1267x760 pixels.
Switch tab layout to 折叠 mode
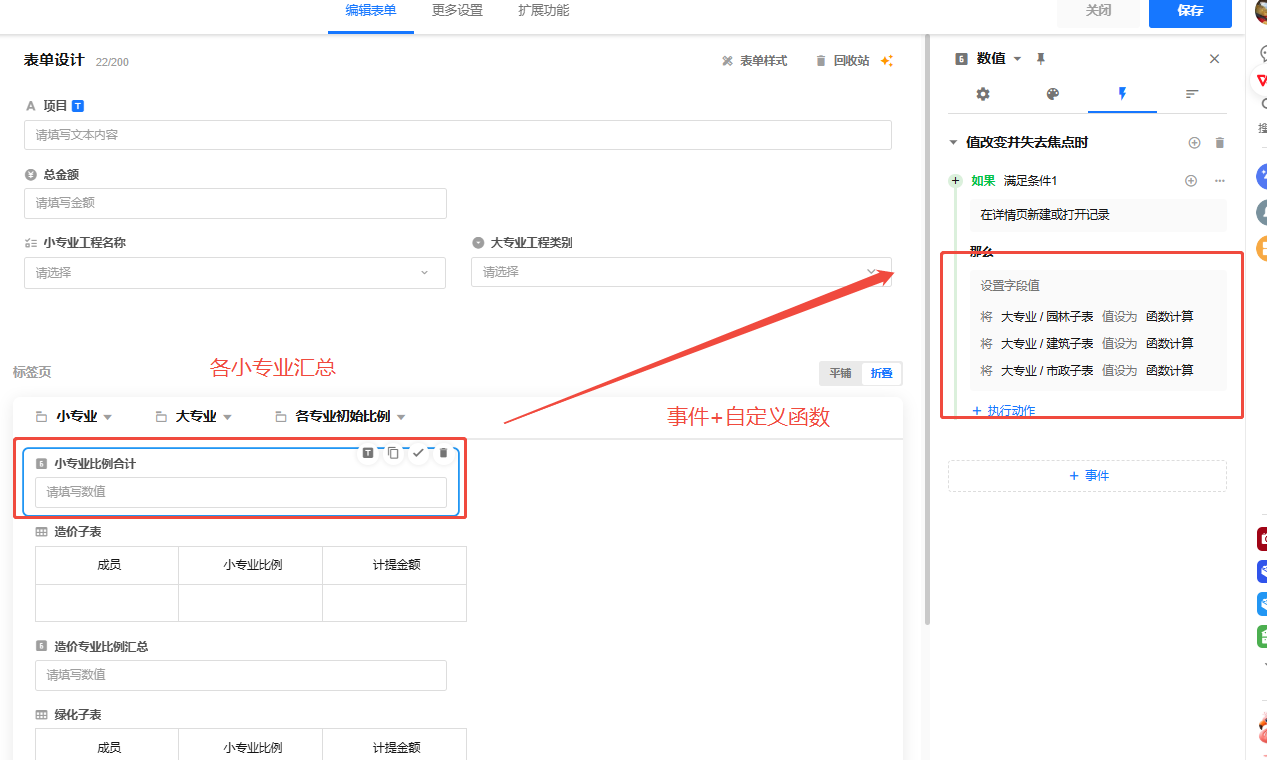click(x=881, y=373)
